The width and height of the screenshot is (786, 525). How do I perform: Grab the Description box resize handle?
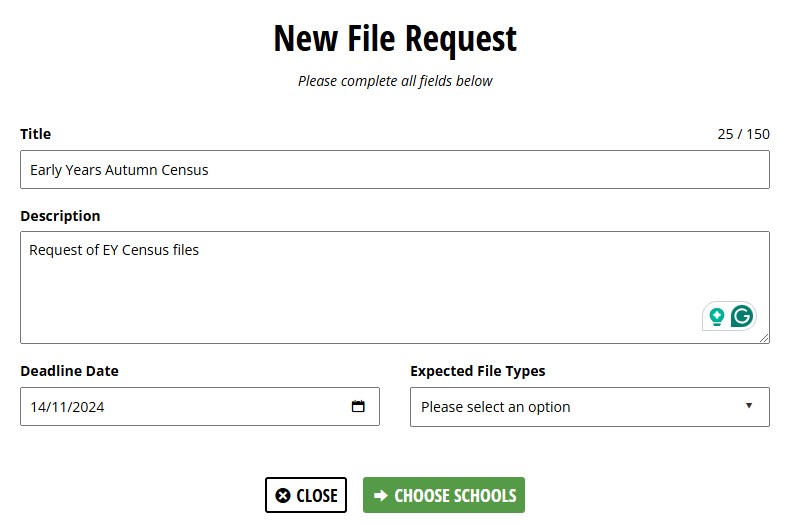coord(764,338)
